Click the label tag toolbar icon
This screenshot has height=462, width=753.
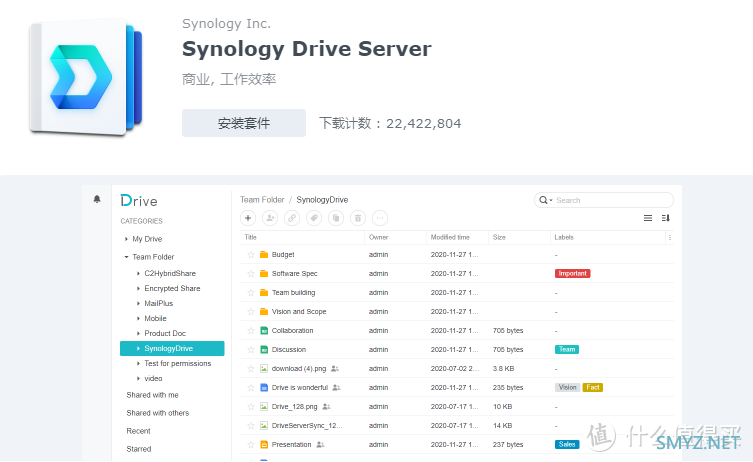click(x=314, y=218)
